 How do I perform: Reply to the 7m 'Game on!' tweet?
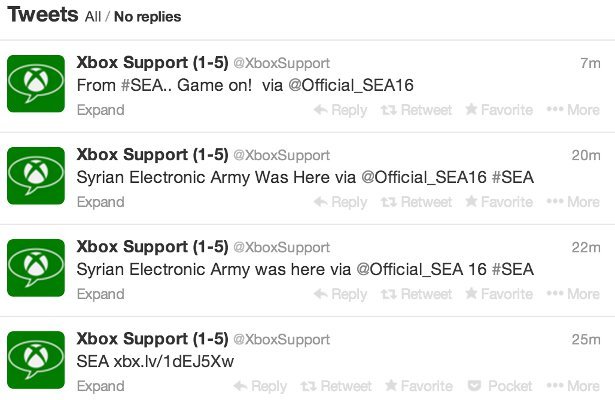point(340,110)
